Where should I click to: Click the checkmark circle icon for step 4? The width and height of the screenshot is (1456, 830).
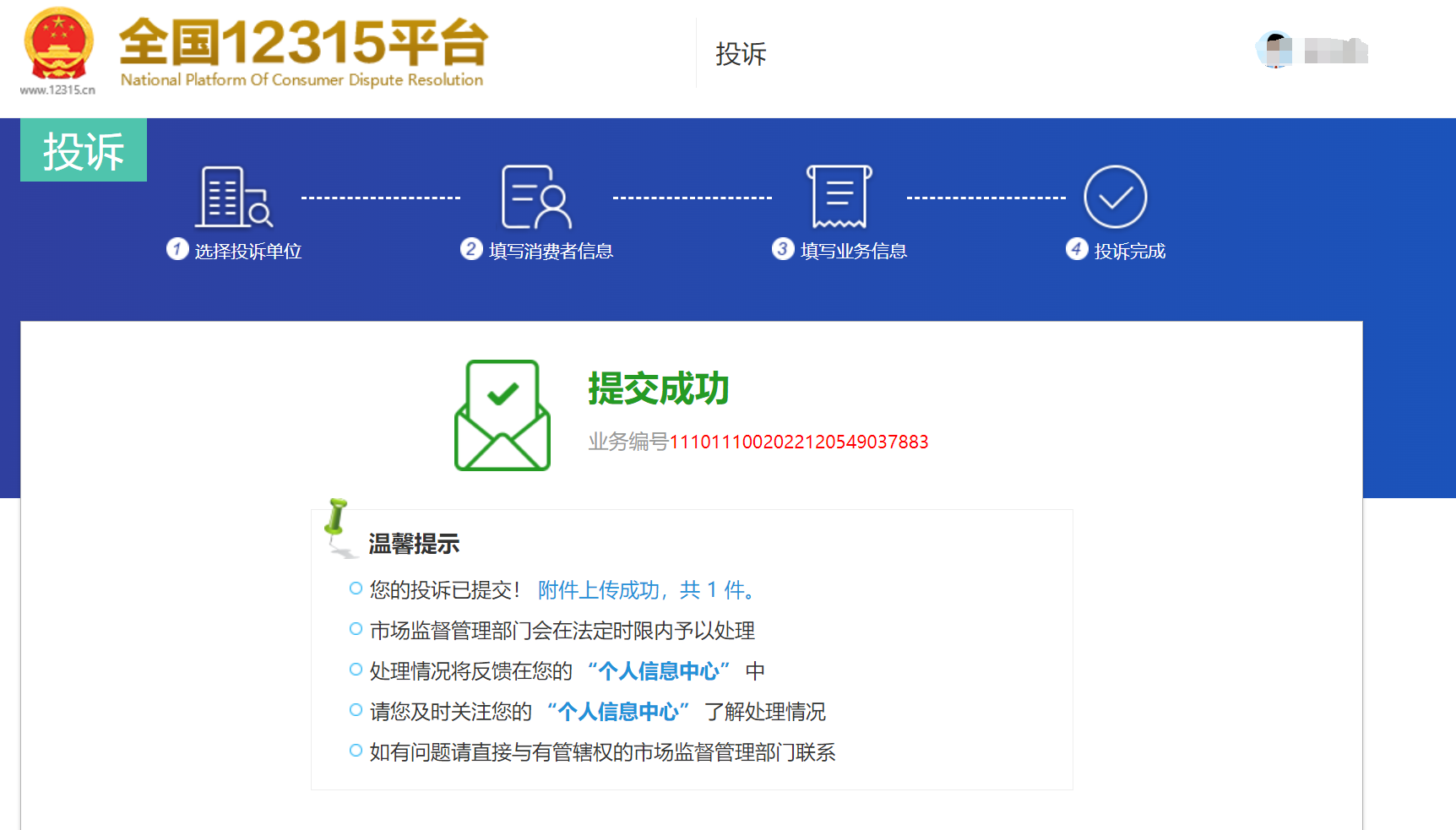point(1115,197)
